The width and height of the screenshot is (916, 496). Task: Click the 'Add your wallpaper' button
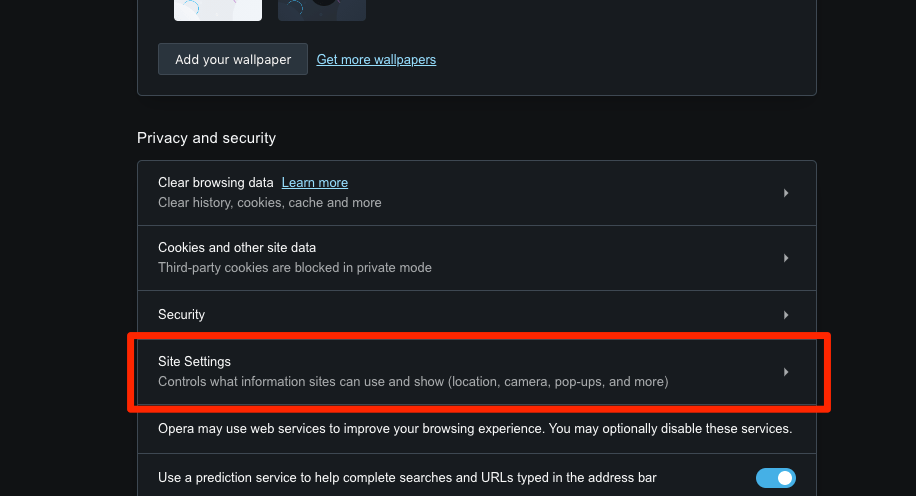pyautogui.click(x=233, y=59)
